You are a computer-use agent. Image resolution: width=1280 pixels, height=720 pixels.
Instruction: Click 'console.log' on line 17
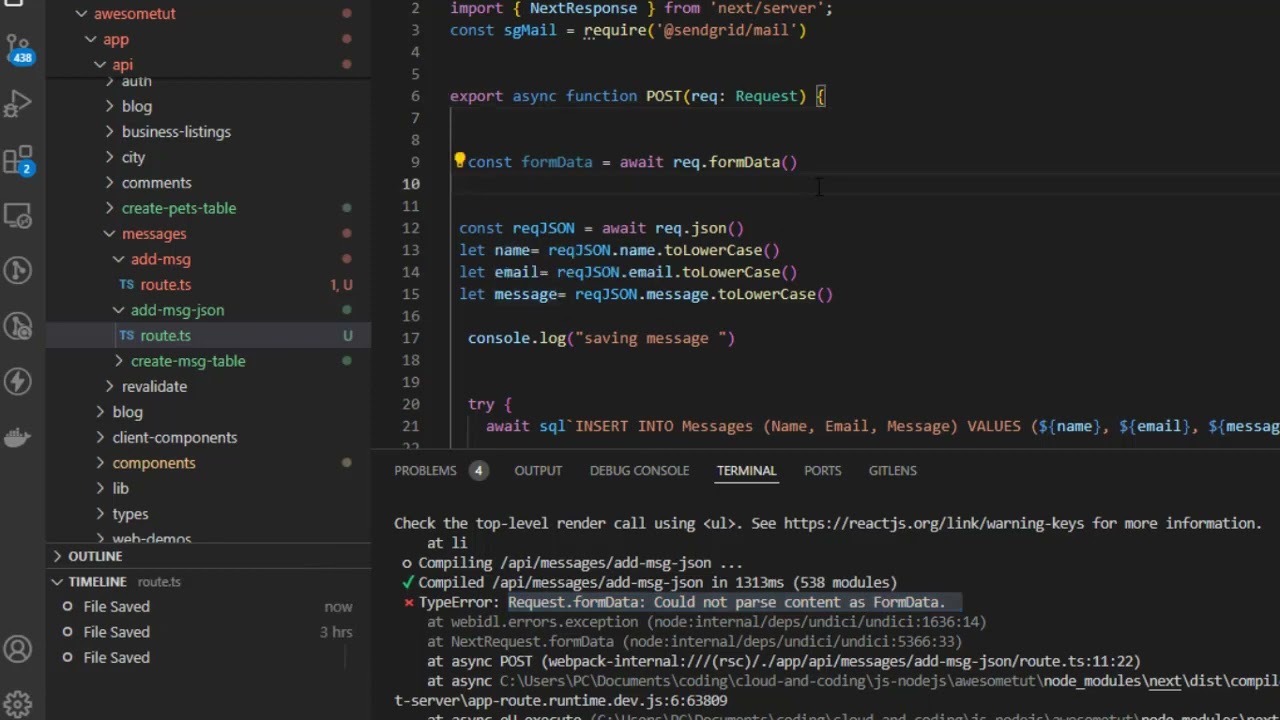[x=517, y=338]
